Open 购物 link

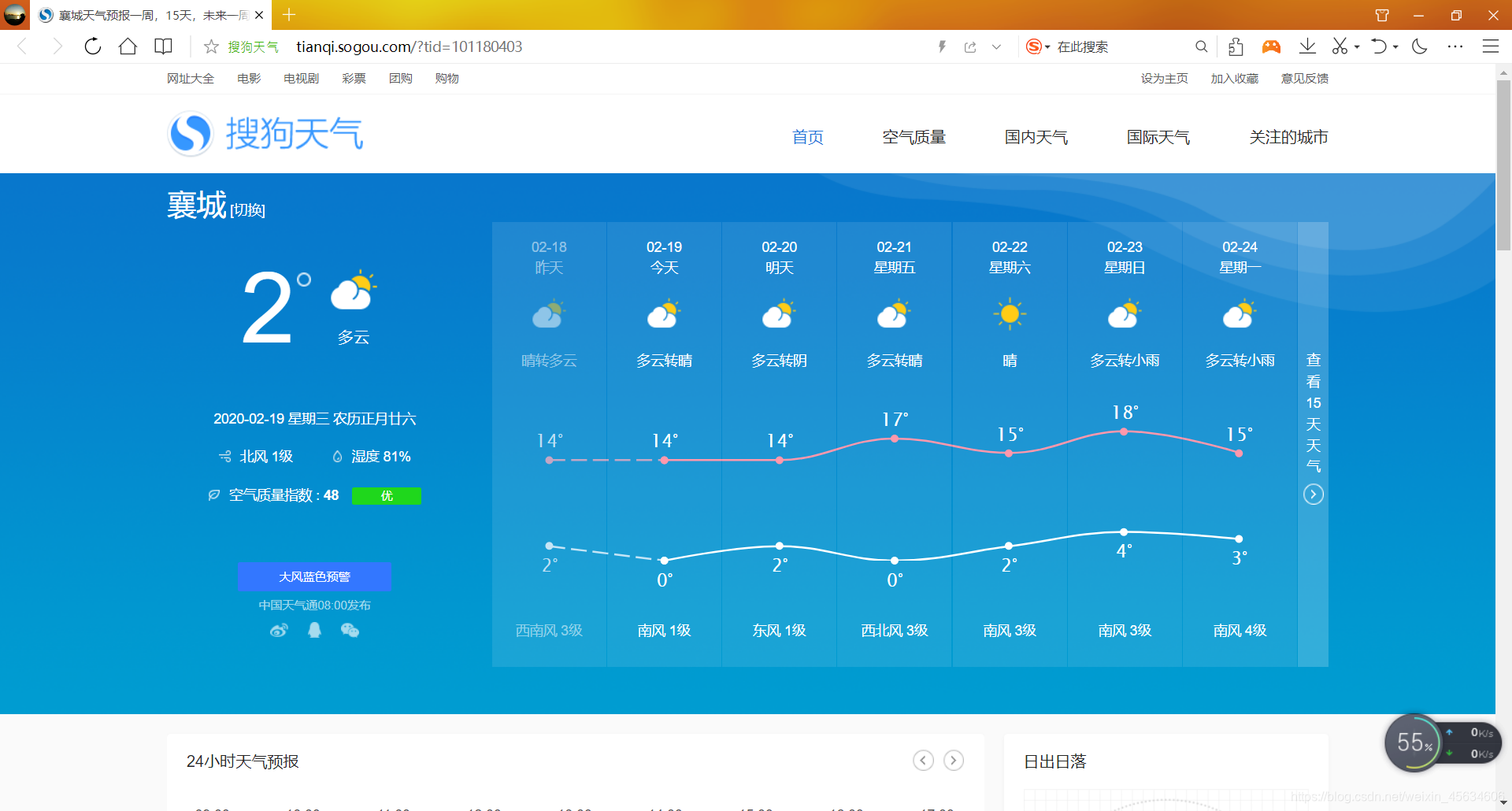pyautogui.click(x=447, y=78)
